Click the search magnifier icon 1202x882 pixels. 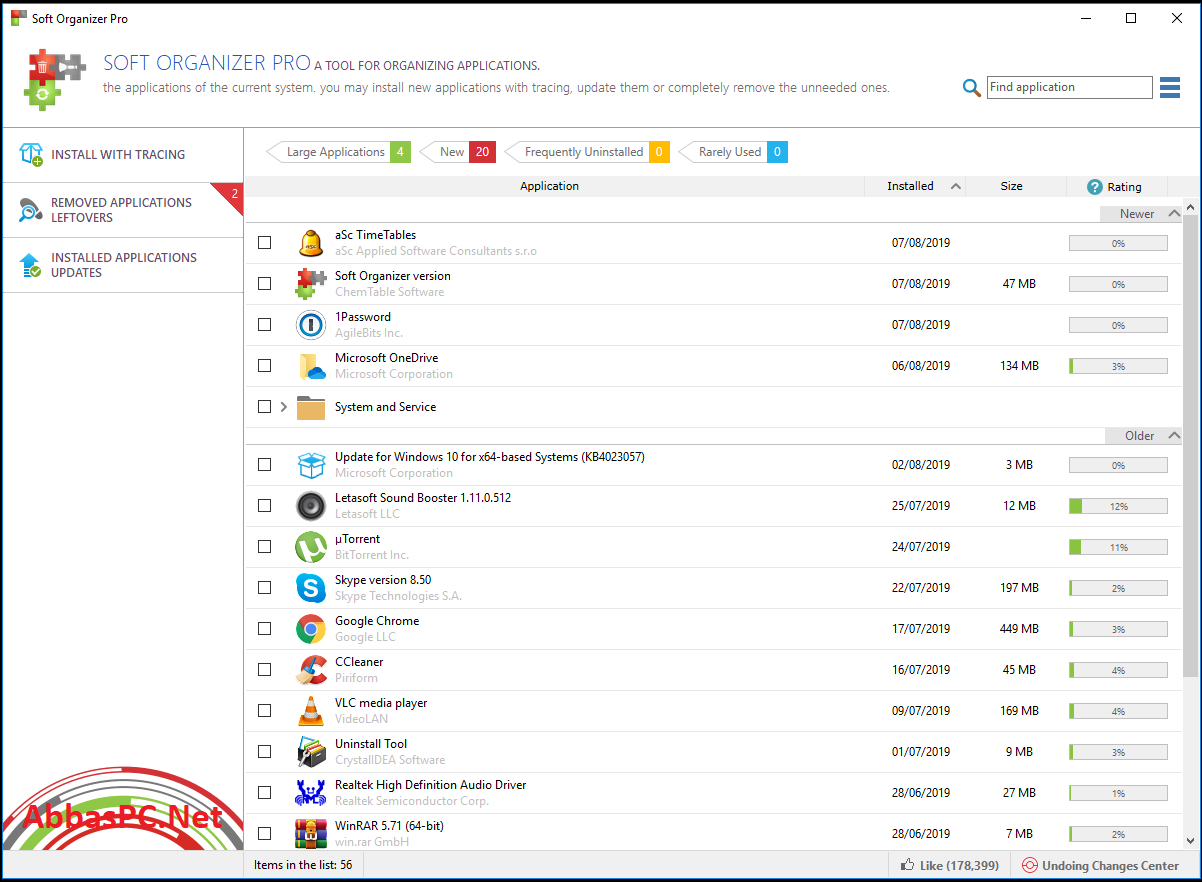pos(971,88)
